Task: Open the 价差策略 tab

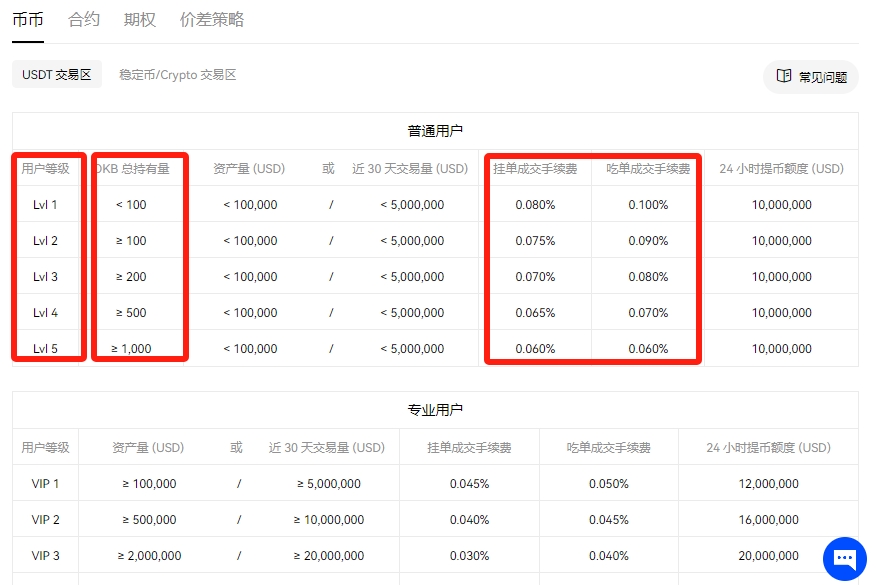Action: point(211,20)
